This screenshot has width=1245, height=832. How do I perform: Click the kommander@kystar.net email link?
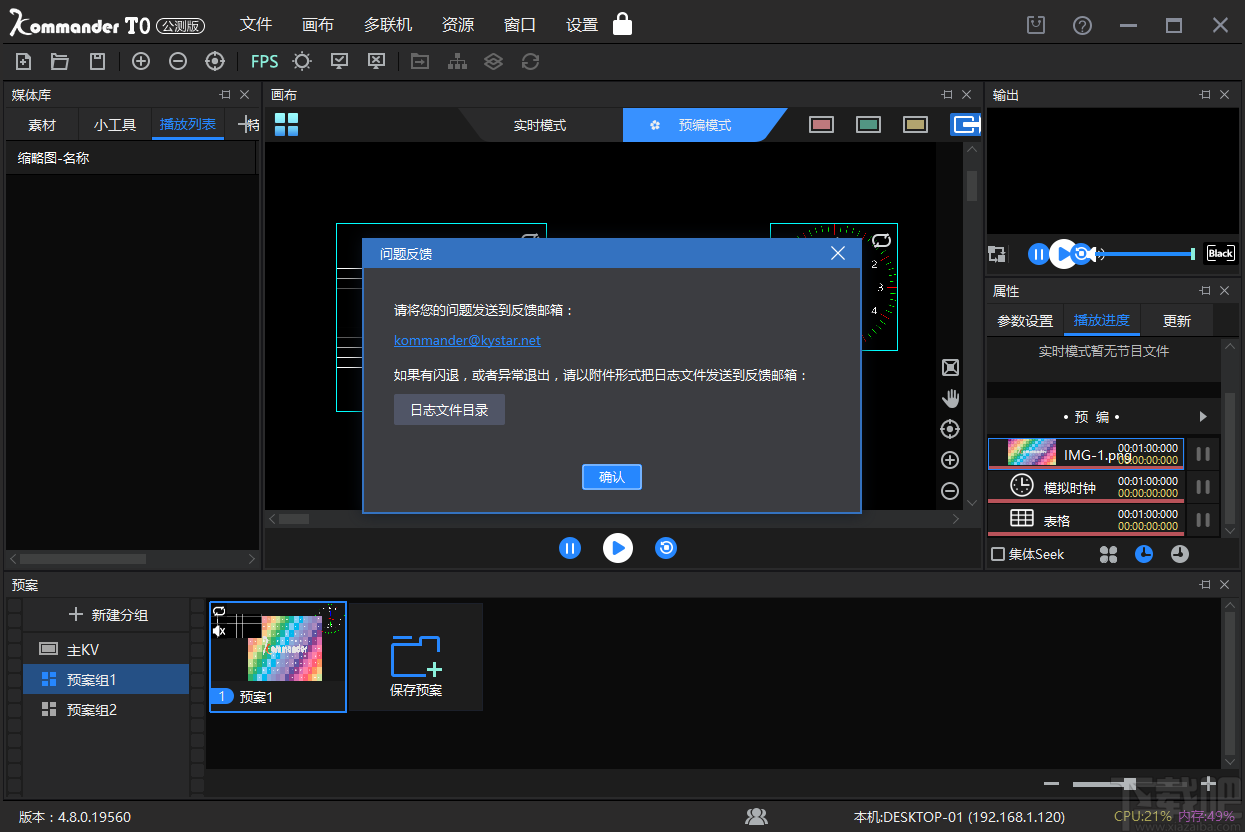click(466, 340)
